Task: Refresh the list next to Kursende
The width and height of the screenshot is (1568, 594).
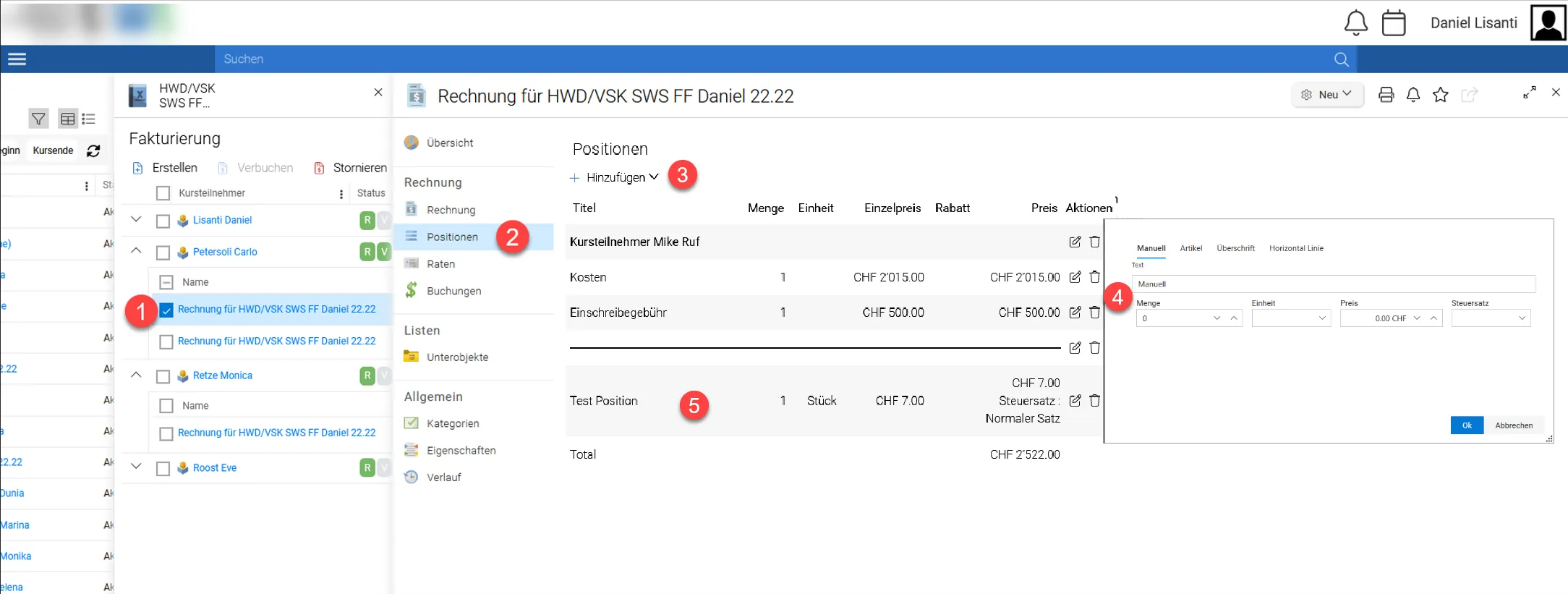Action: [93, 150]
